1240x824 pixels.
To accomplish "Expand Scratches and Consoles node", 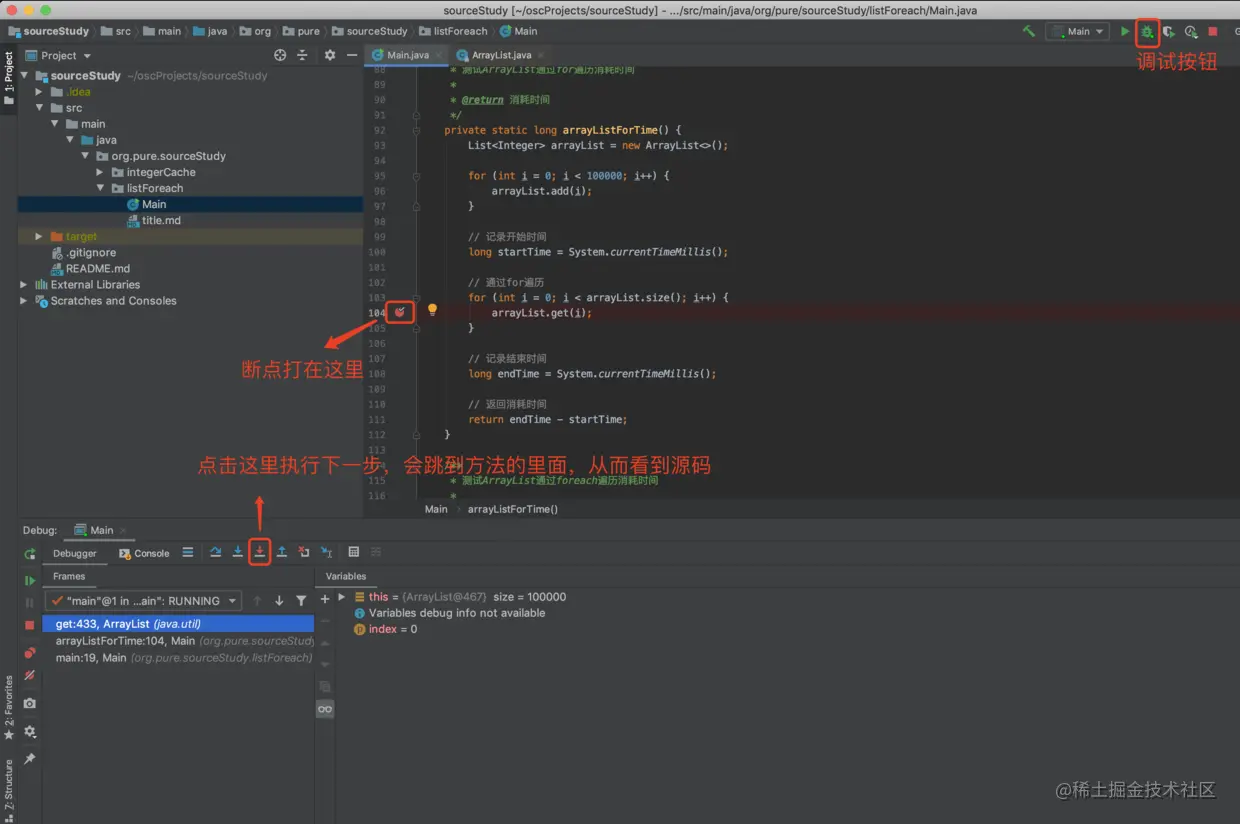I will (24, 300).
